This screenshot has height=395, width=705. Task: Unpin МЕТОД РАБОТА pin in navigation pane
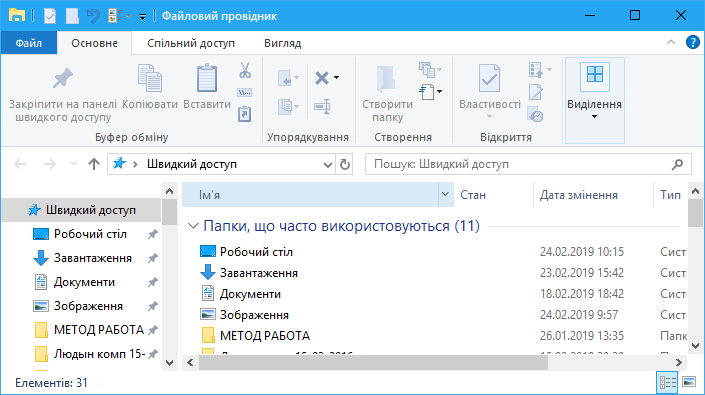153,330
